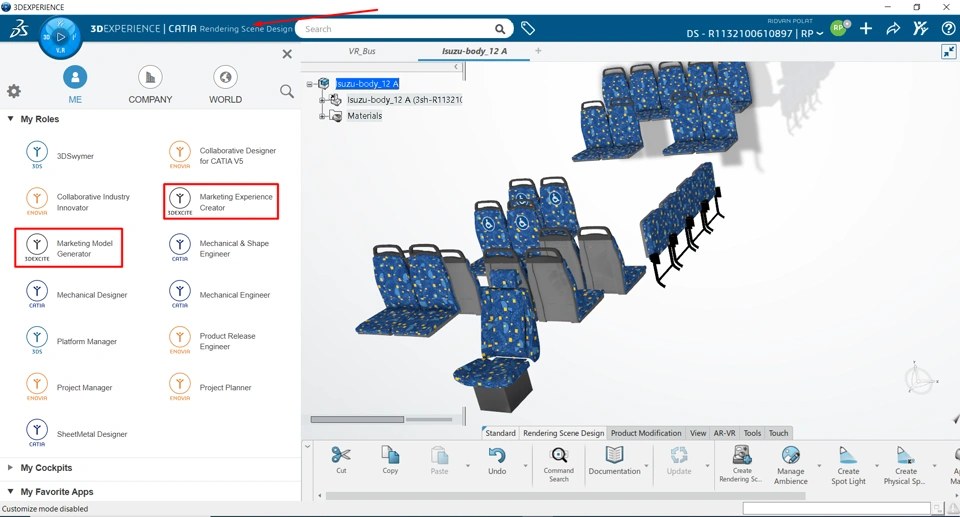
Task: Switch to the WORLD tab
Action: click(x=225, y=85)
